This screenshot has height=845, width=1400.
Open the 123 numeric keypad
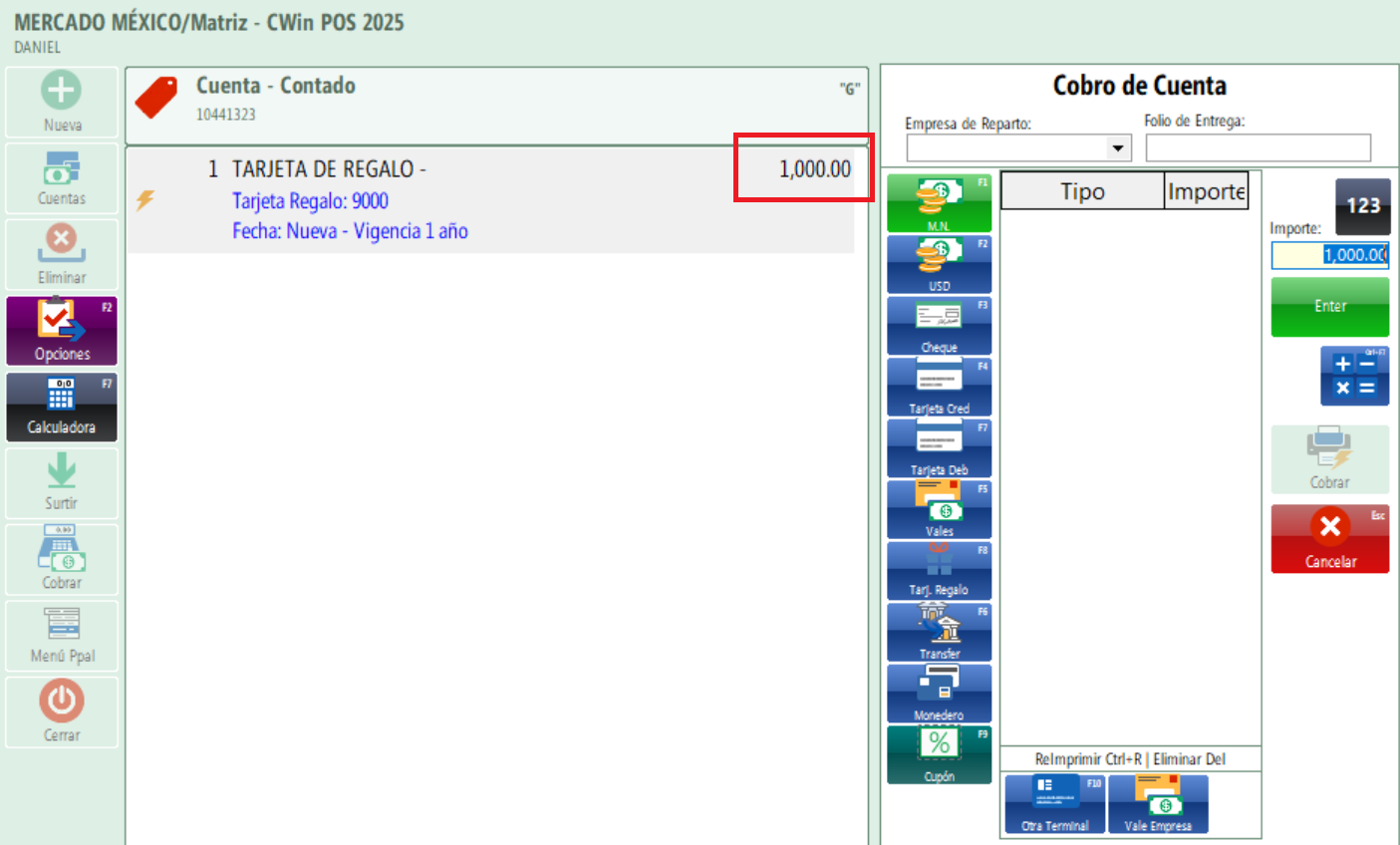tap(1362, 206)
